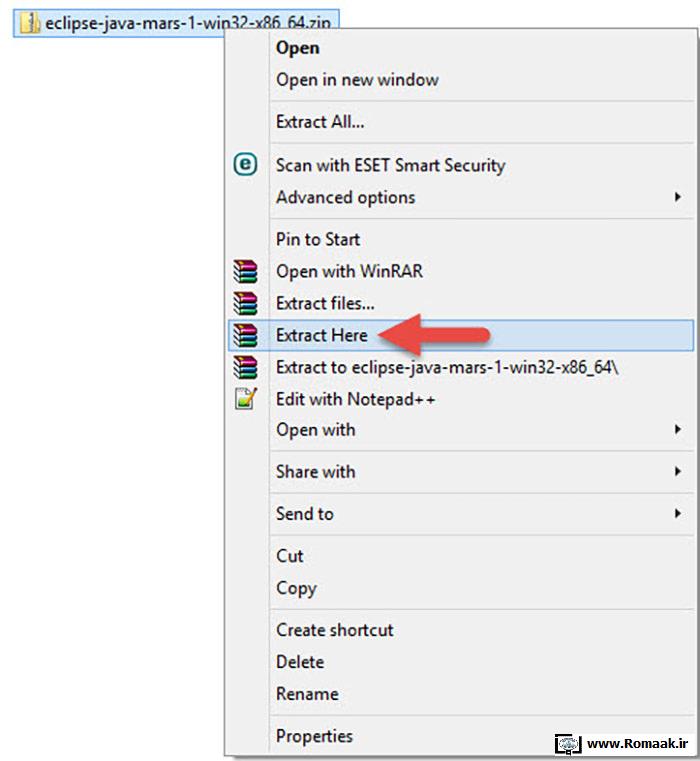Expand the Advanced options submenu arrow

click(x=678, y=197)
